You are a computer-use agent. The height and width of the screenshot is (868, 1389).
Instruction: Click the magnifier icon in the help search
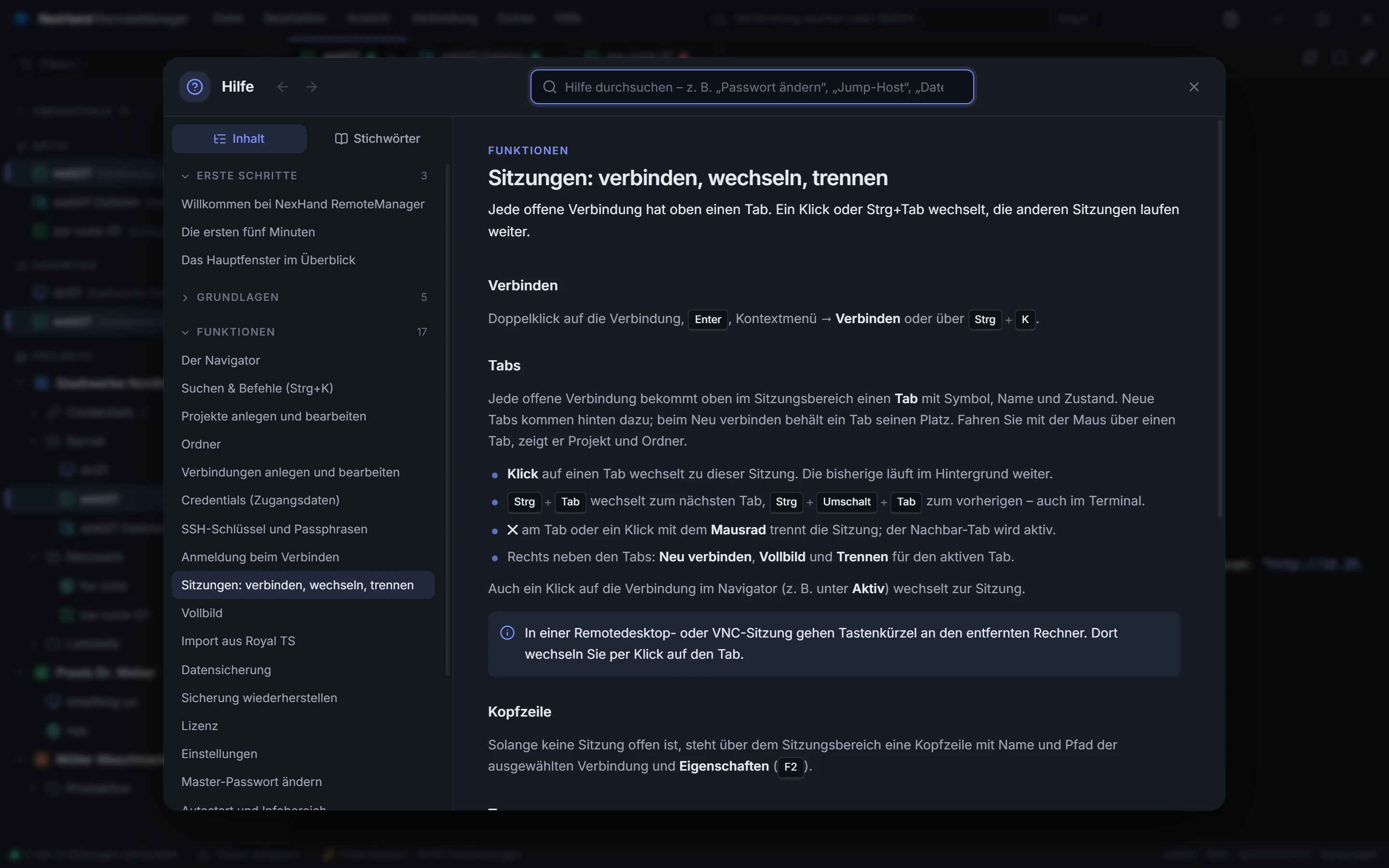[x=549, y=87]
